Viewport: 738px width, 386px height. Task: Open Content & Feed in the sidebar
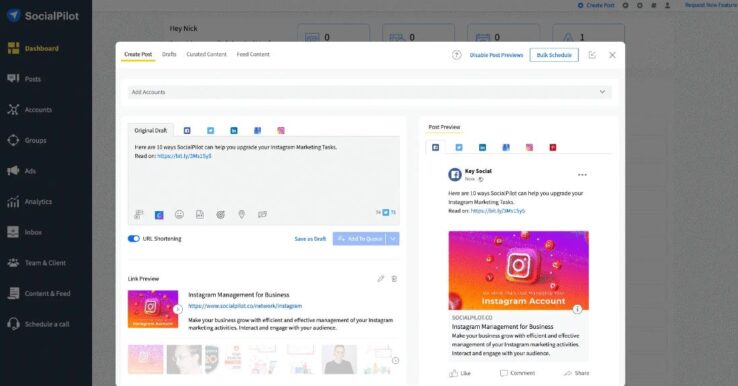39,293
